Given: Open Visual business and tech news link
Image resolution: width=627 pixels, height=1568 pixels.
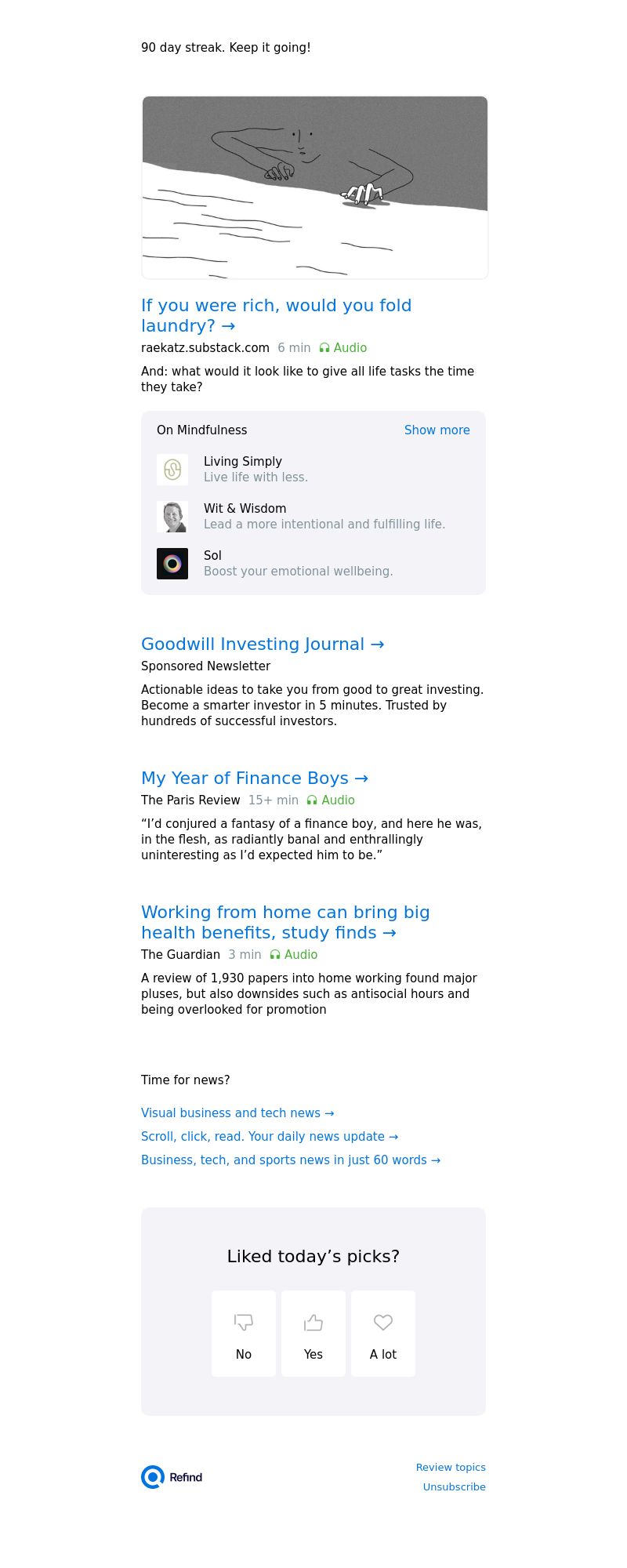Looking at the screenshot, I should (x=237, y=1113).
